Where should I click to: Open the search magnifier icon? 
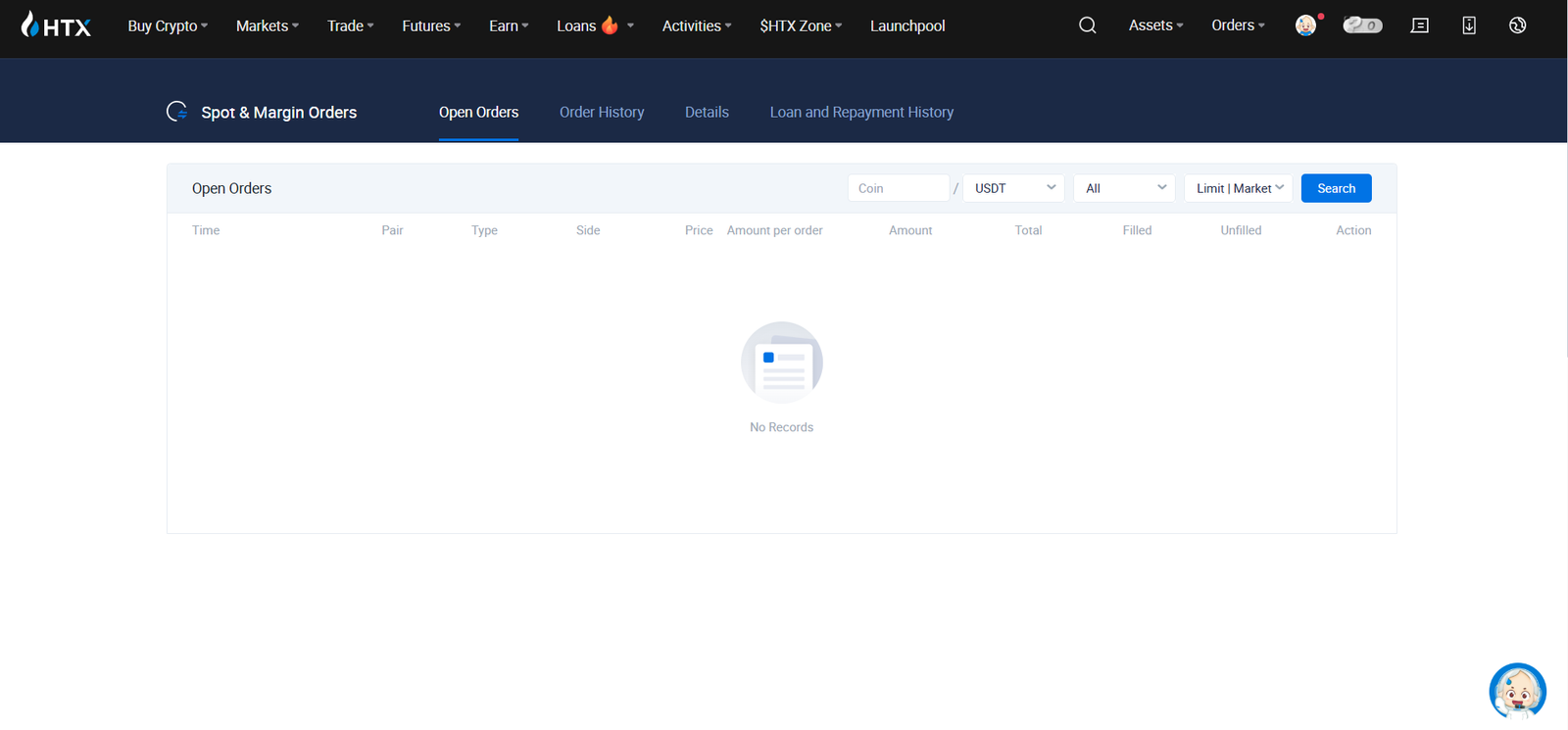point(1087,25)
